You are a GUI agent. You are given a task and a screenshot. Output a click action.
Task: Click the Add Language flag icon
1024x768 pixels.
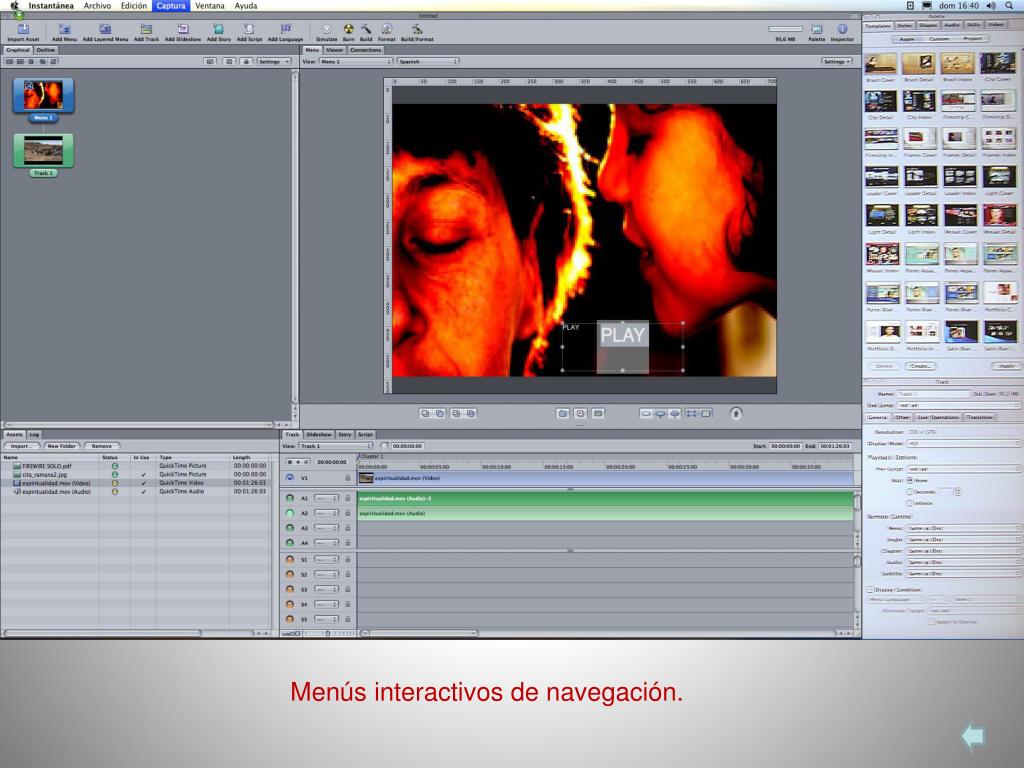pyautogui.click(x=285, y=29)
